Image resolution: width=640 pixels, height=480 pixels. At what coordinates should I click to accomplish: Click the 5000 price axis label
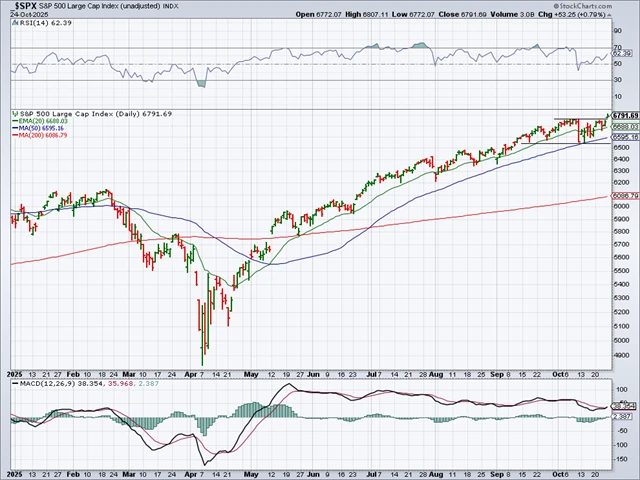(620, 340)
